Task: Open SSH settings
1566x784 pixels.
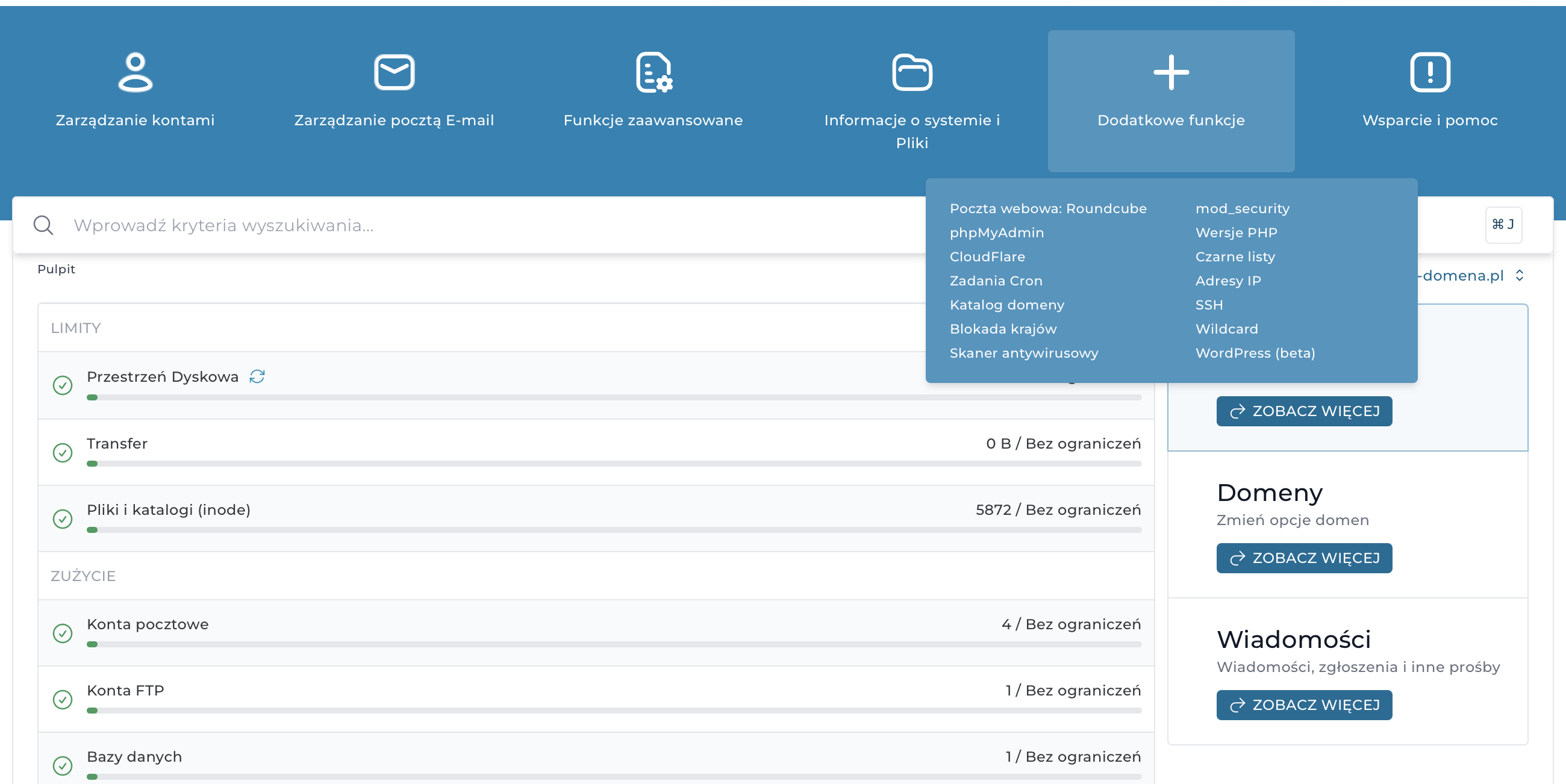Action: click(1209, 305)
